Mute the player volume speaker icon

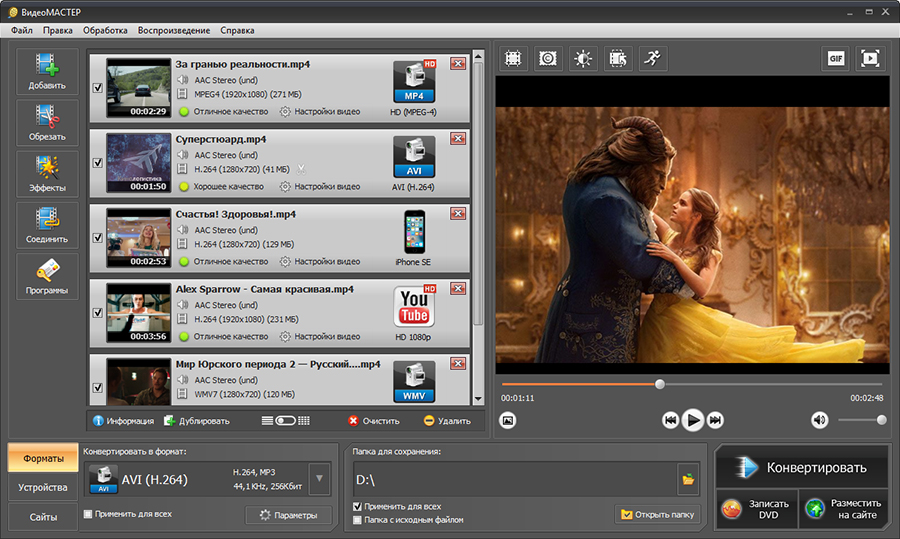point(819,420)
